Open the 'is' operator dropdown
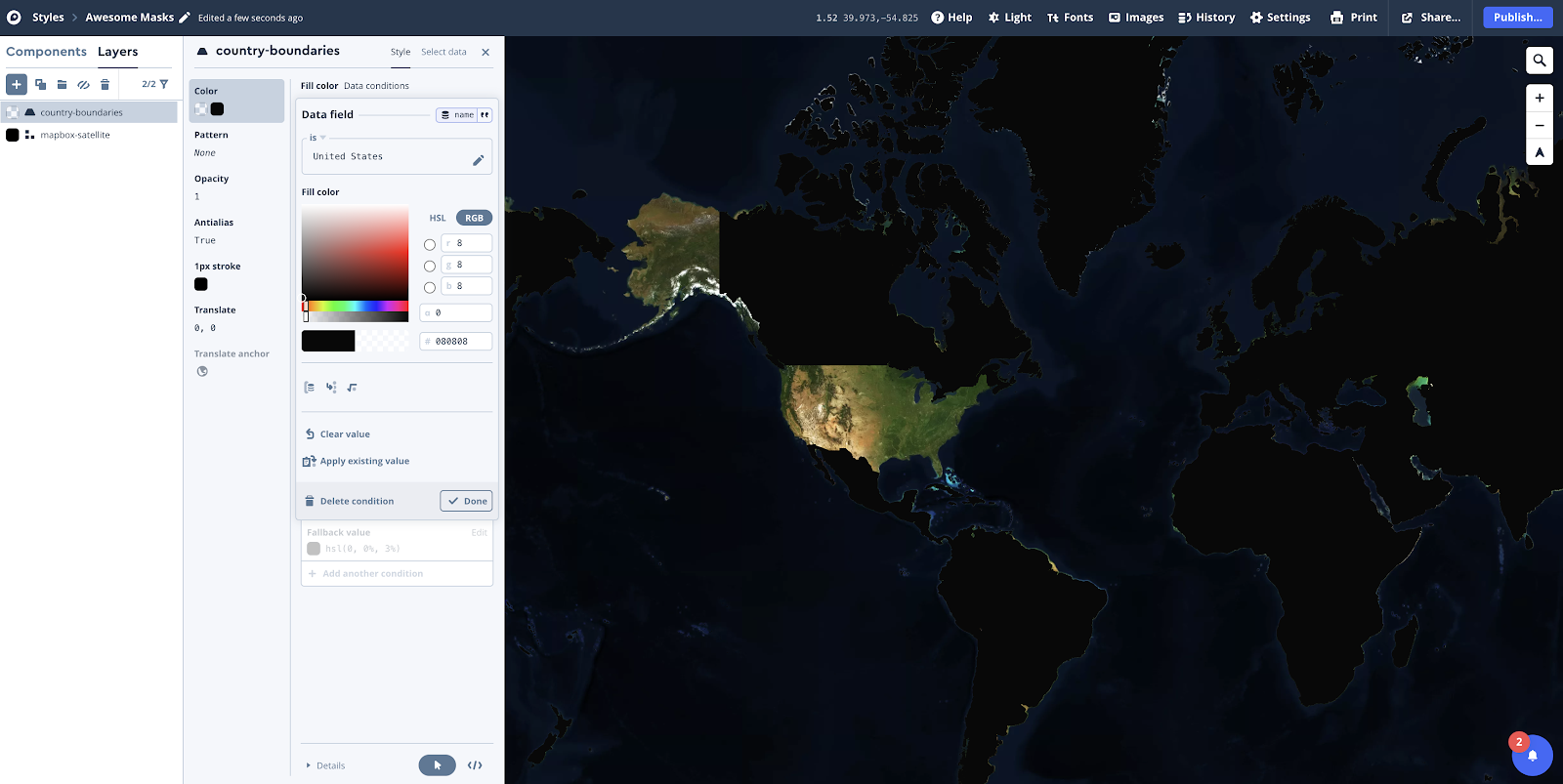Image resolution: width=1563 pixels, height=784 pixels. click(317, 138)
